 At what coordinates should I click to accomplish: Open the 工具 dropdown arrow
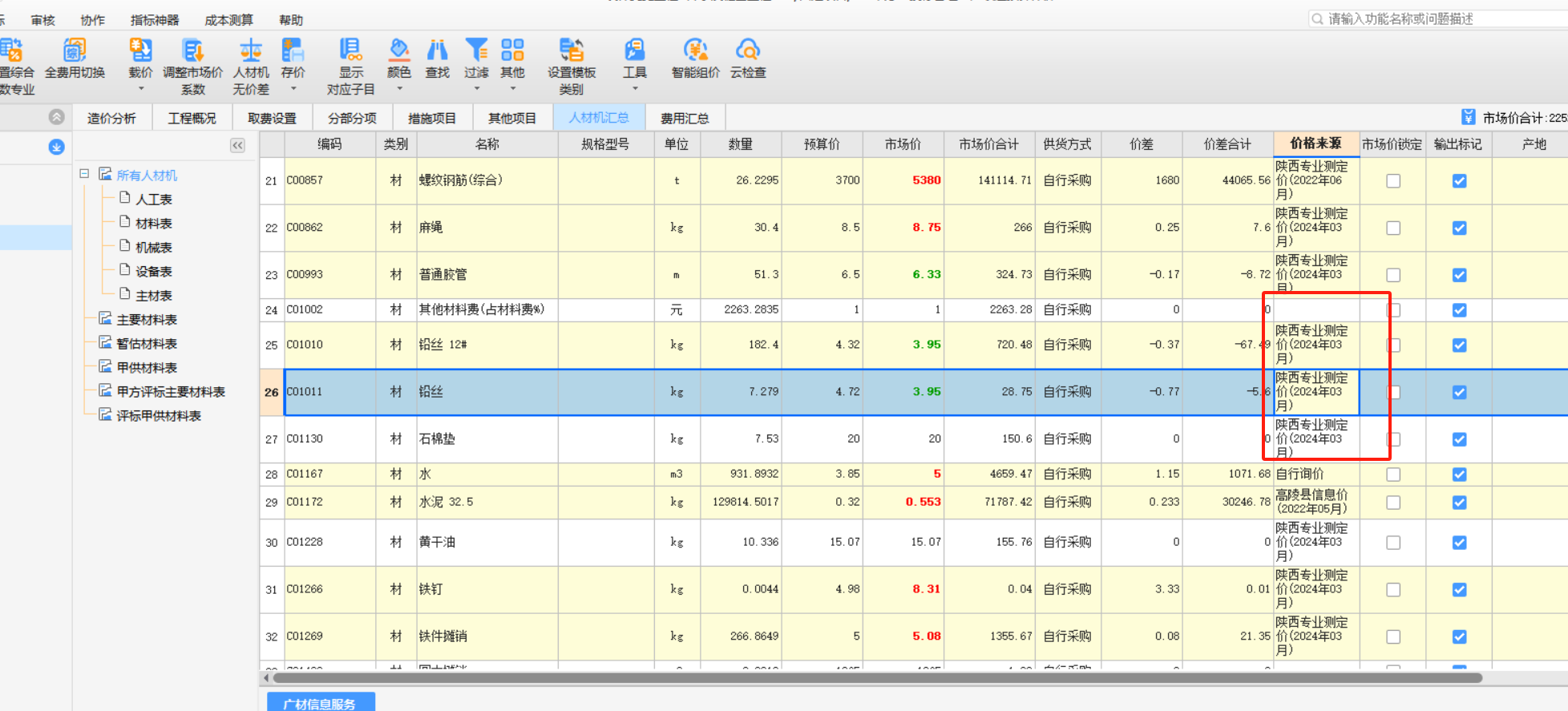point(634,88)
